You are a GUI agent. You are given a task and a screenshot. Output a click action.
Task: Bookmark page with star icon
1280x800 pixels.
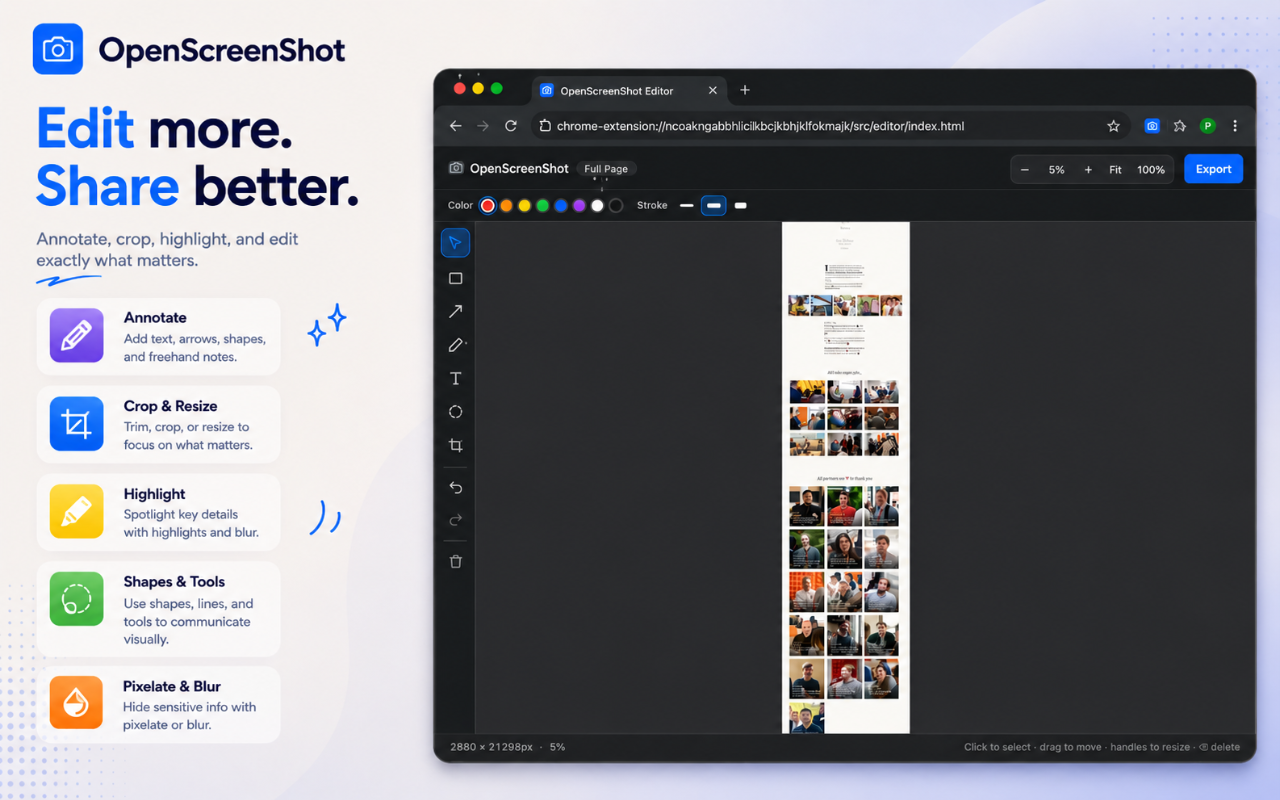(x=1113, y=126)
